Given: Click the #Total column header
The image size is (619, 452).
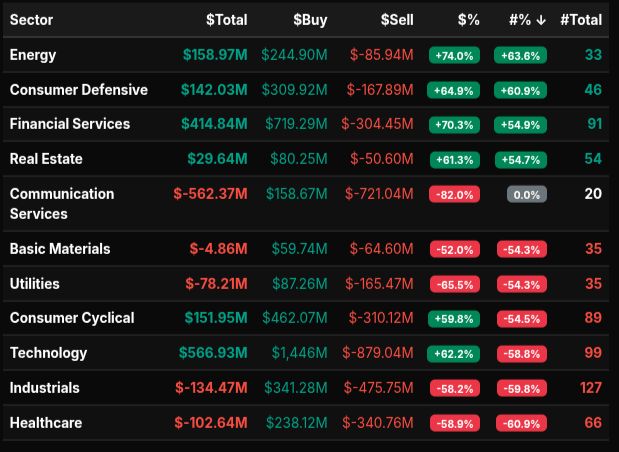Looking at the screenshot, I should click(x=581, y=19).
